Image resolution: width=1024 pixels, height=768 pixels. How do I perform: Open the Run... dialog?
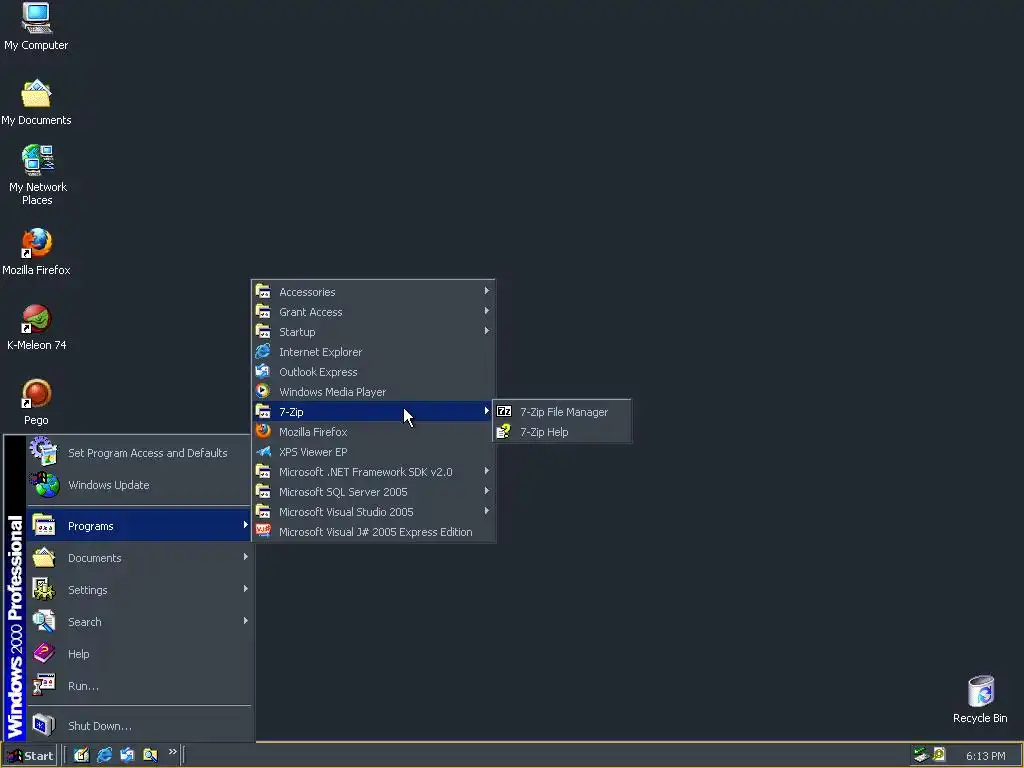tap(139, 686)
